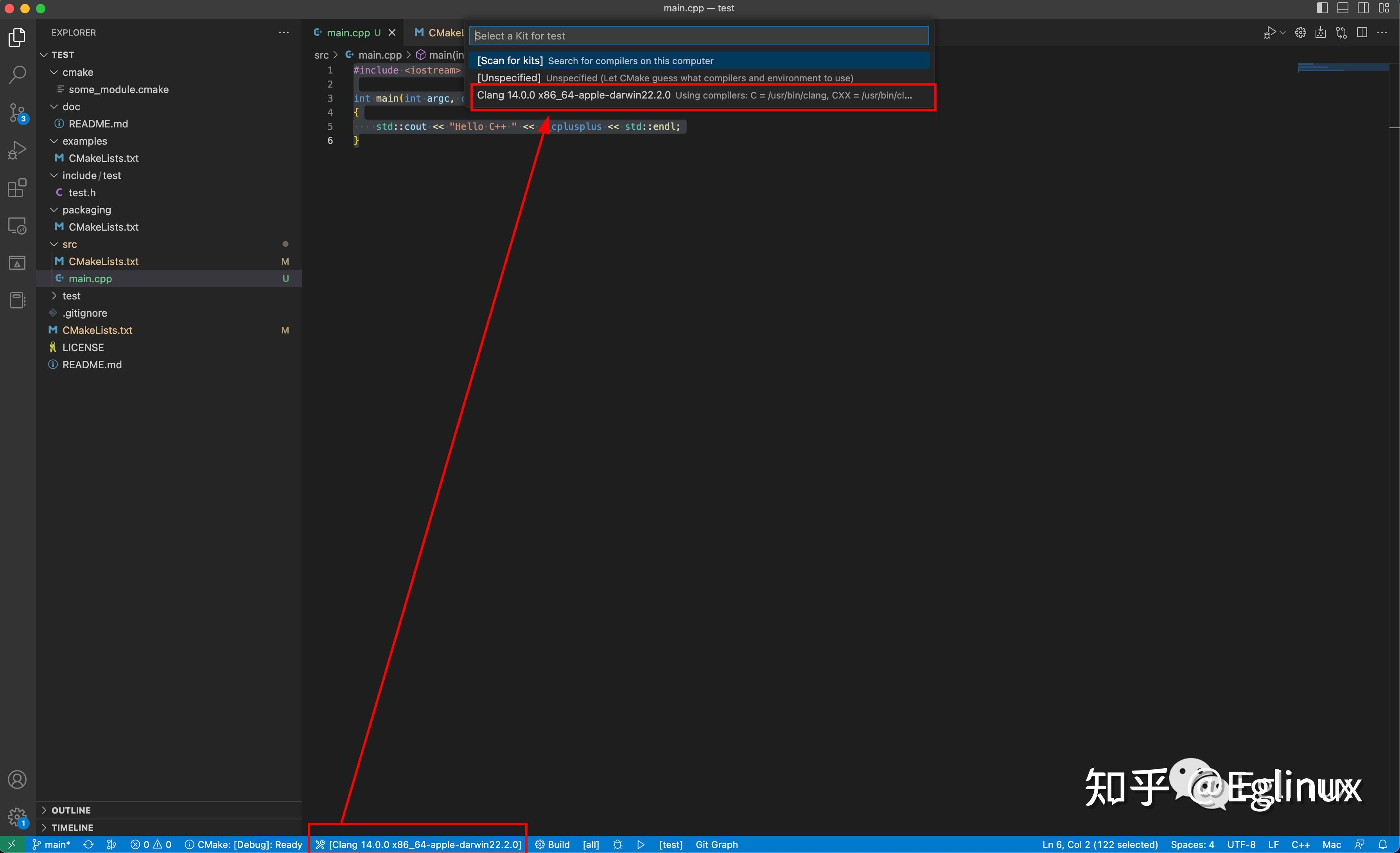
Task: Collapse the packaging folder
Action: click(54, 210)
